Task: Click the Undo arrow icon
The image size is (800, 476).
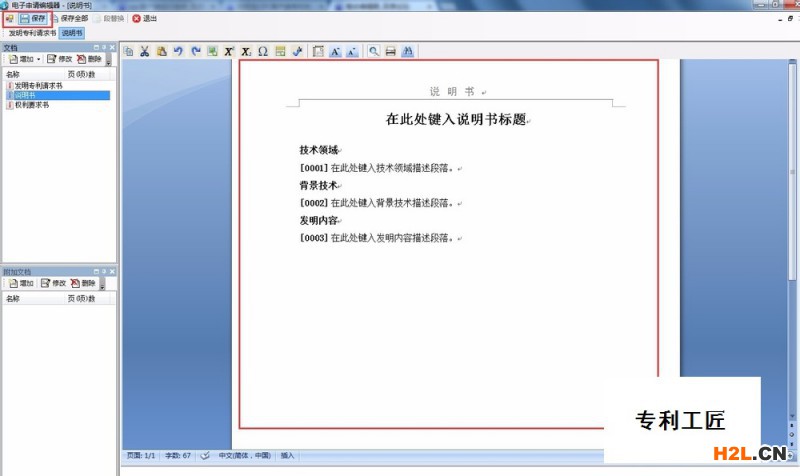Action: (x=178, y=51)
